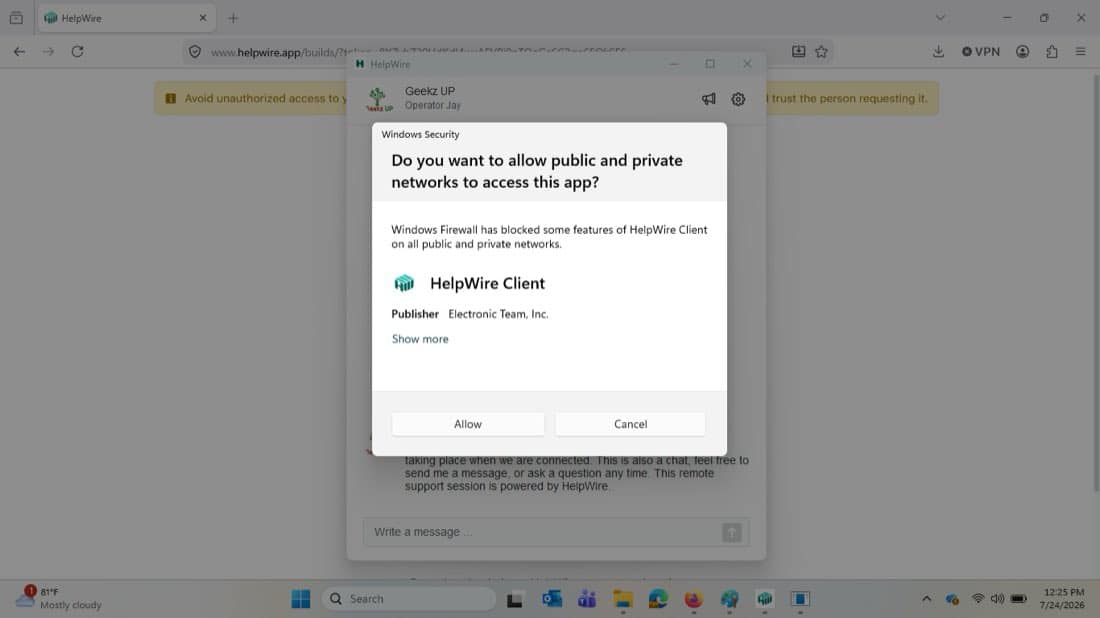This screenshot has width=1100, height=618.
Task: Switch to Firefox on the taskbar
Action: pos(694,598)
